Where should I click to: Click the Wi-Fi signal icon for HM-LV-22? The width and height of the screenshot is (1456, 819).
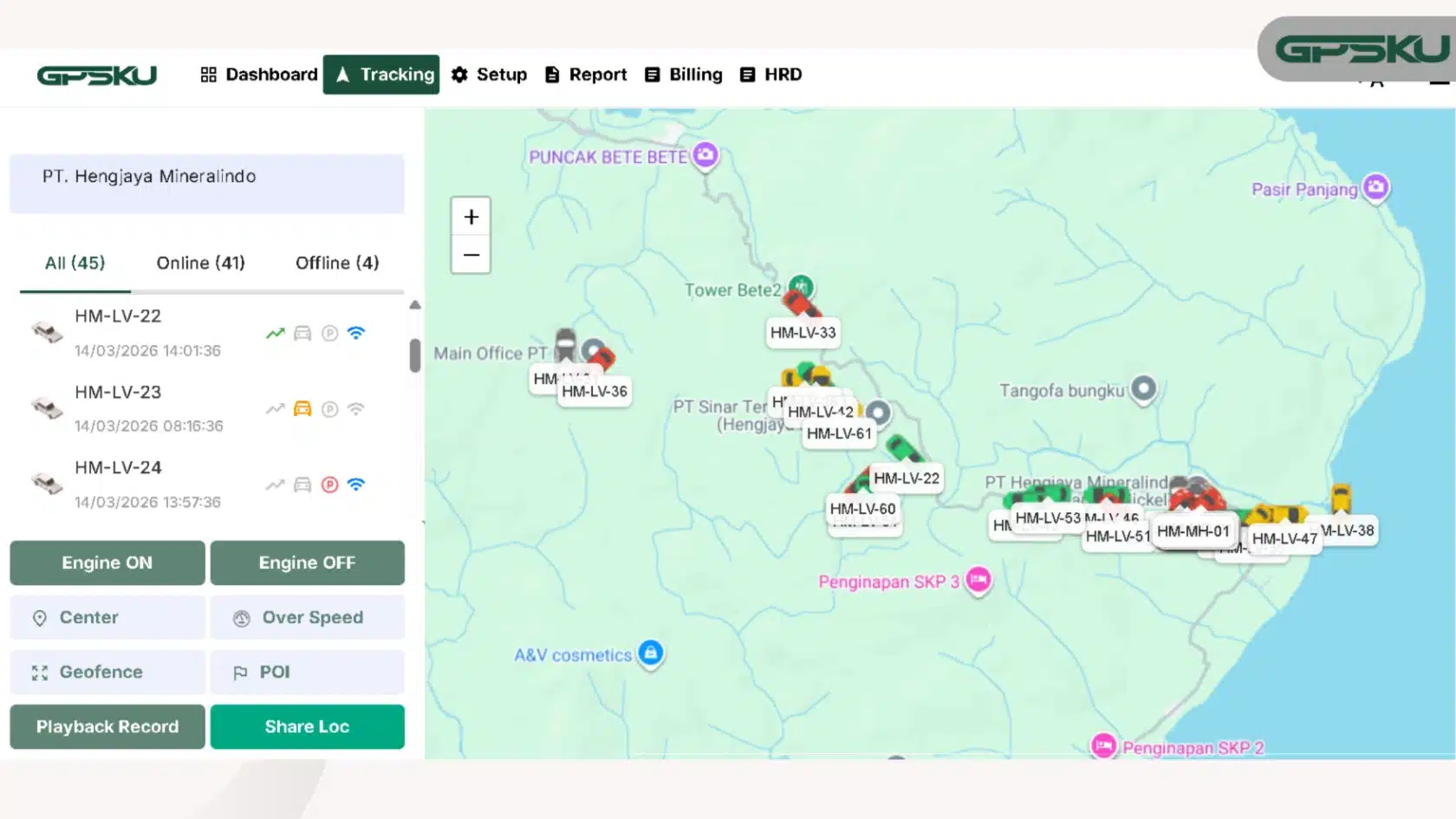356,333
